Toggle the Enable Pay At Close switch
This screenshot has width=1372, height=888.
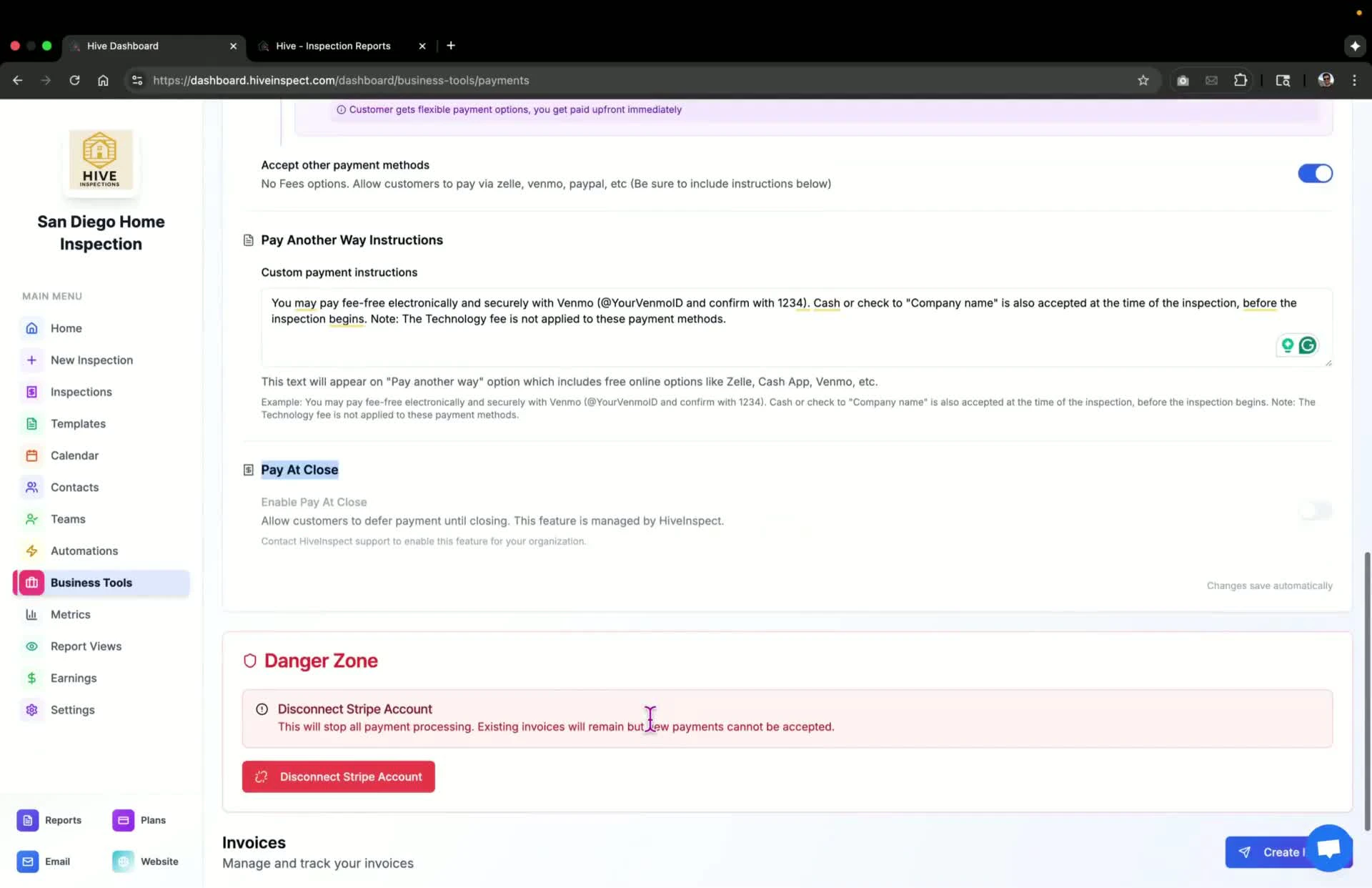click(1315, 511)
